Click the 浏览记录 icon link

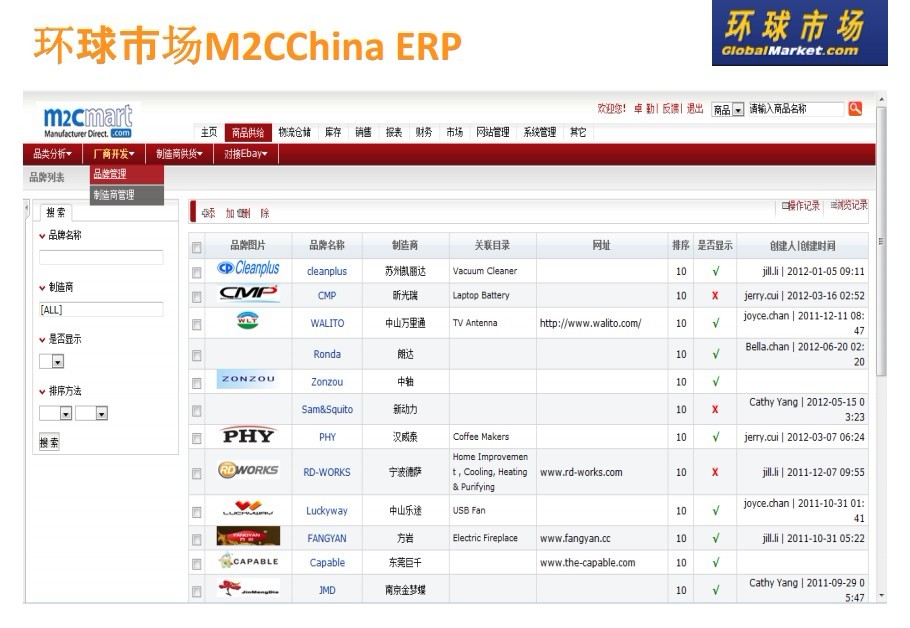849,205
